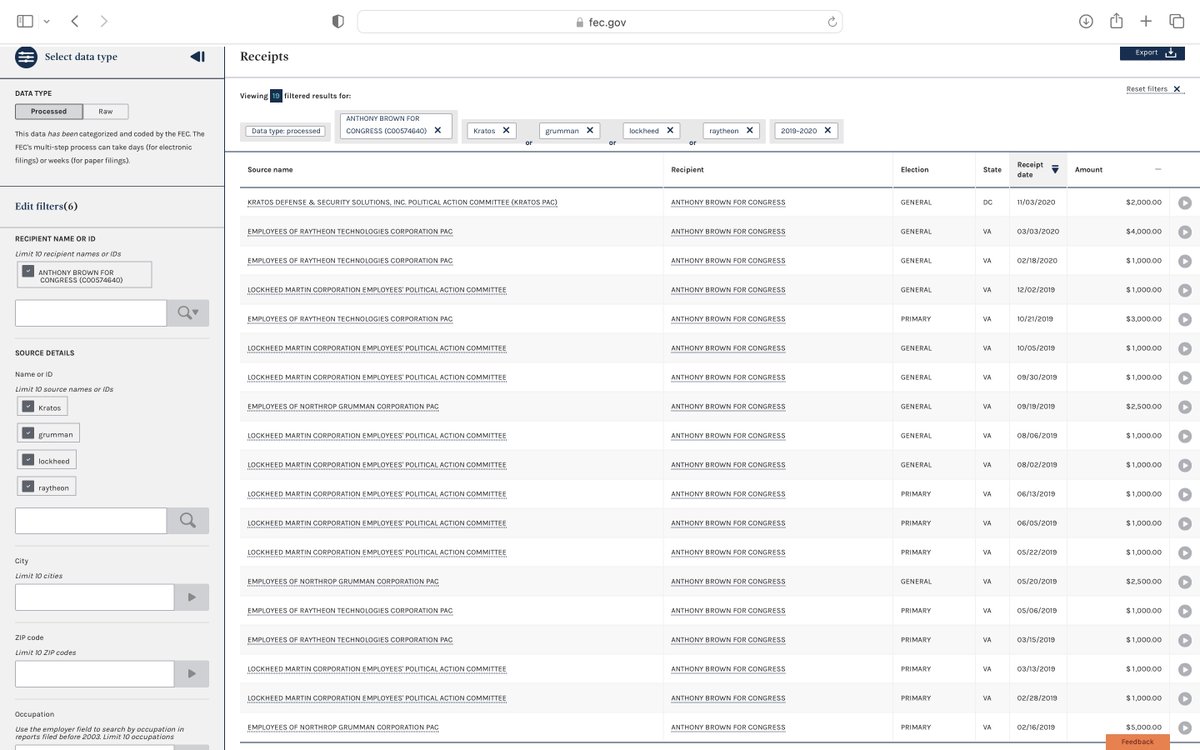Select the $5,000.00 amount cell
The width and height of the screenshot is (1200, 750).
[1118, 727]
